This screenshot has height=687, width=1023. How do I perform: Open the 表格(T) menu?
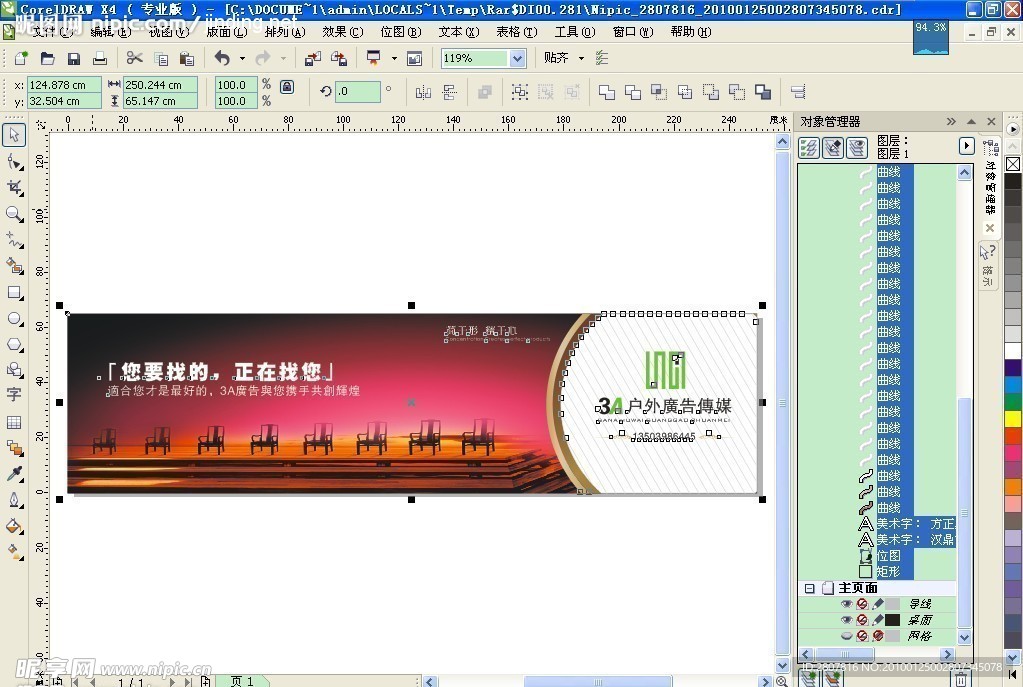coord(517,31)
